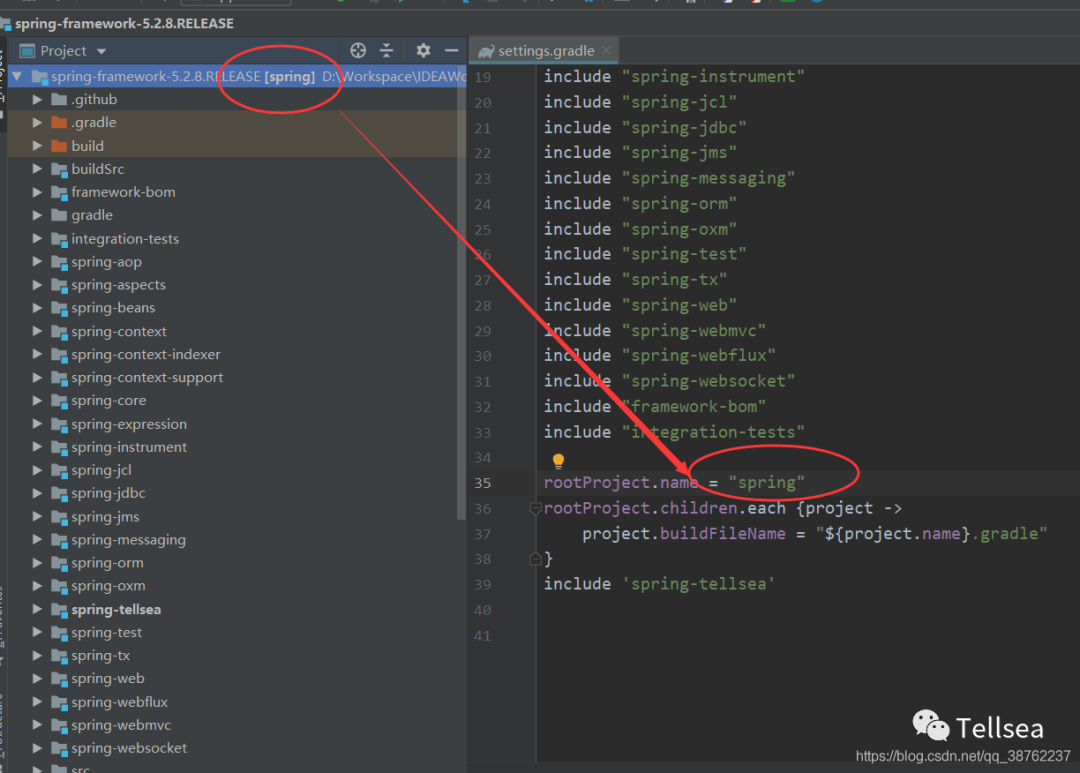
Task: Click the orange .gradle folder icon
Action: 59,123
